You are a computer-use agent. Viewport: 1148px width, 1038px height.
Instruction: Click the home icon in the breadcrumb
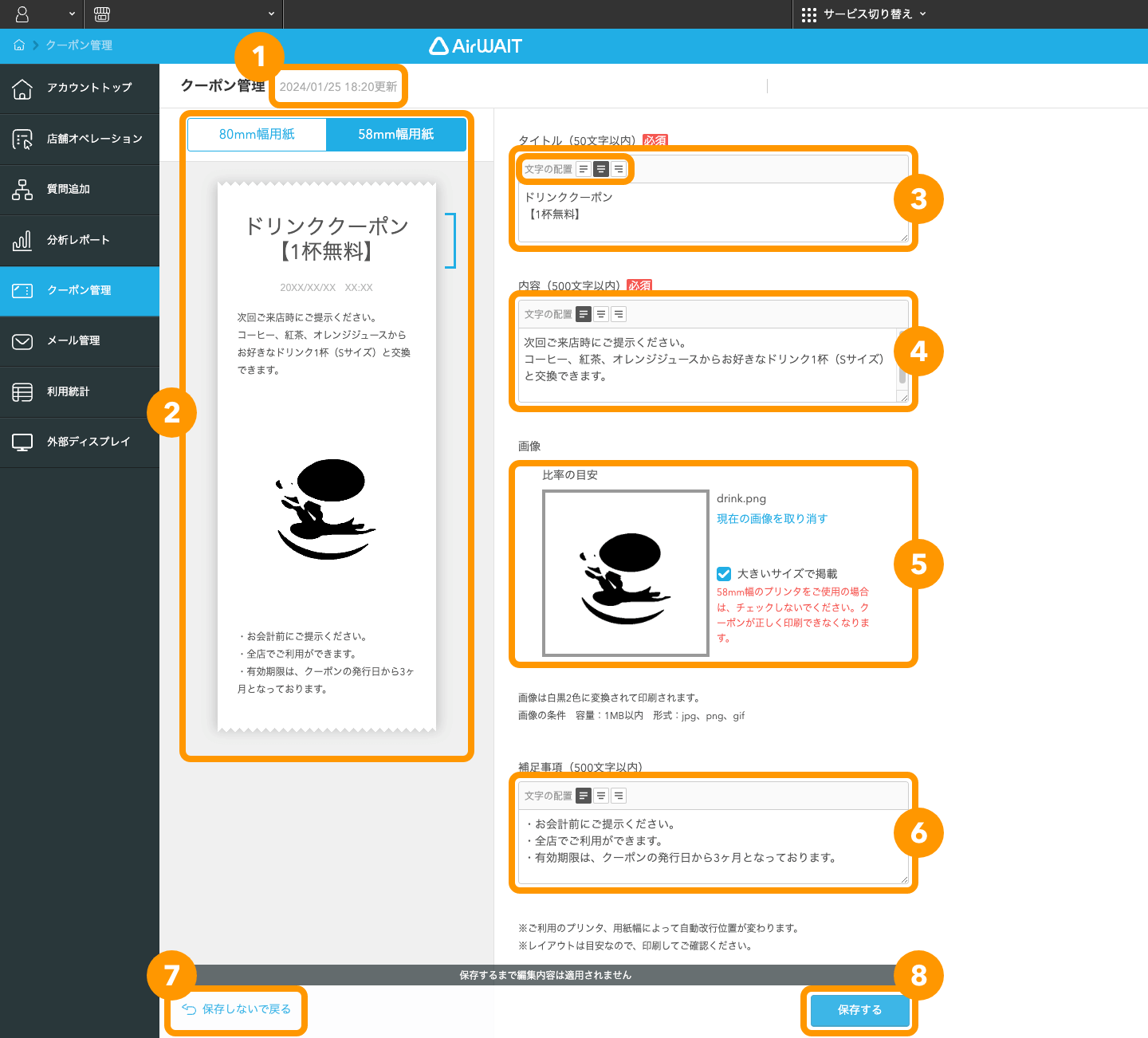tap(18, 45)
